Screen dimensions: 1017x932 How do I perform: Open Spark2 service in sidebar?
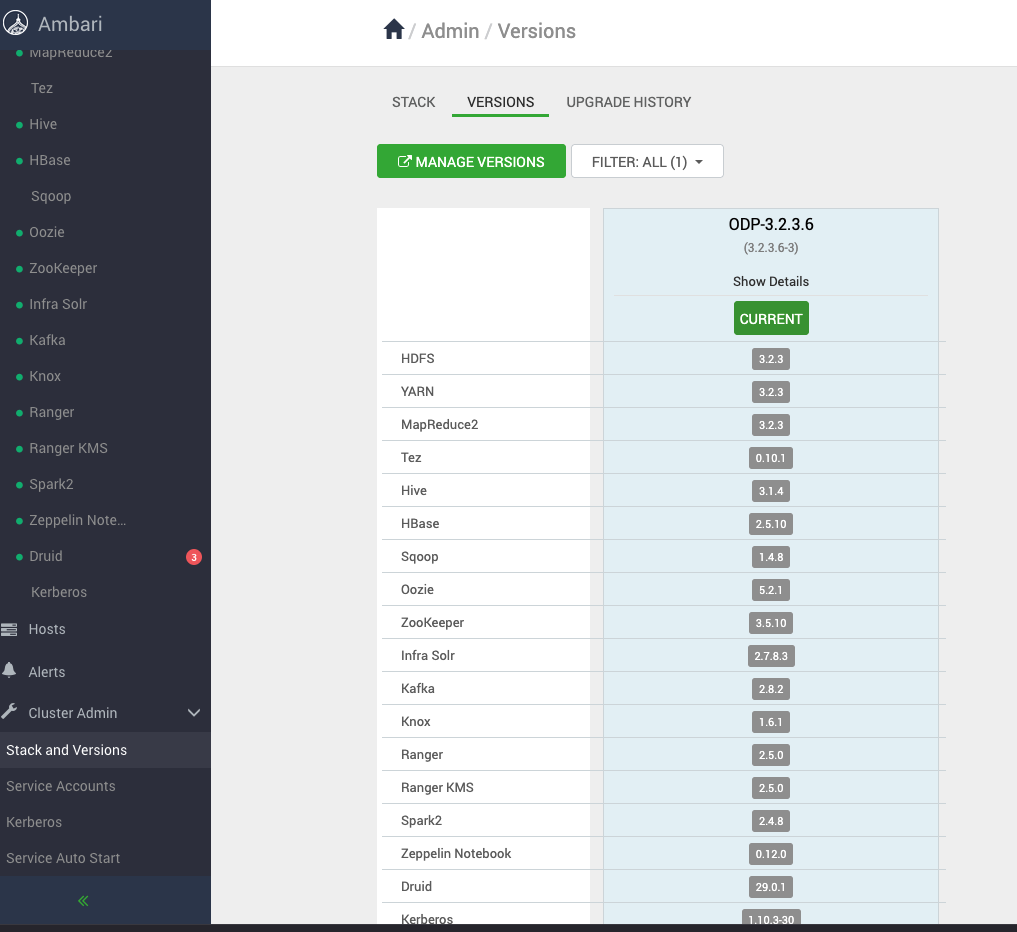click(x=51, y=484)
